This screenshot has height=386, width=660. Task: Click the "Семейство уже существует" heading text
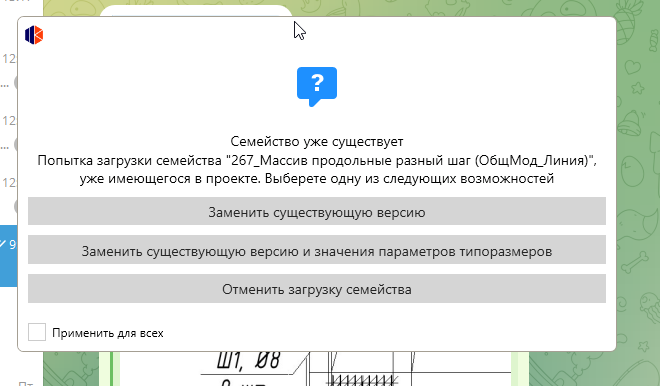pos(317,141)
